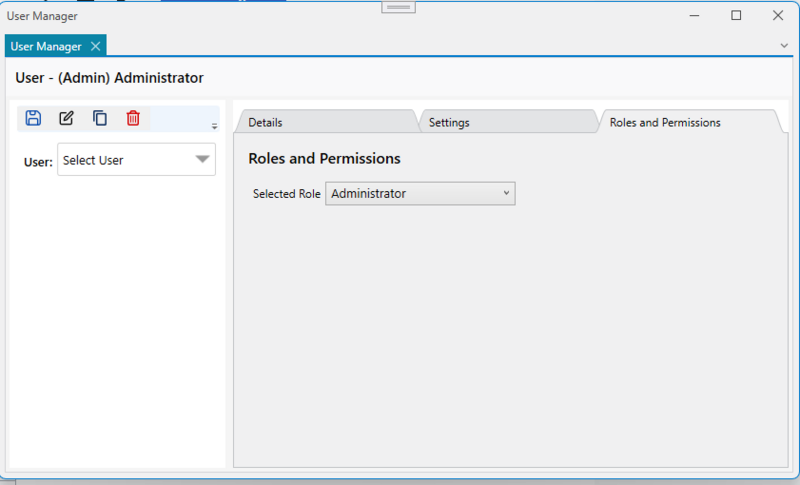The image size is (800, 485).
Task: Close the User Manager tab
Action: click(x=95, y=46)
